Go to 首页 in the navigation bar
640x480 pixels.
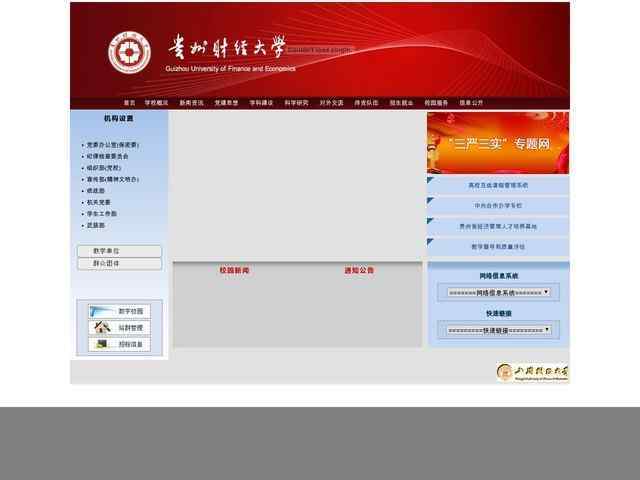click(x=129, y=103)
